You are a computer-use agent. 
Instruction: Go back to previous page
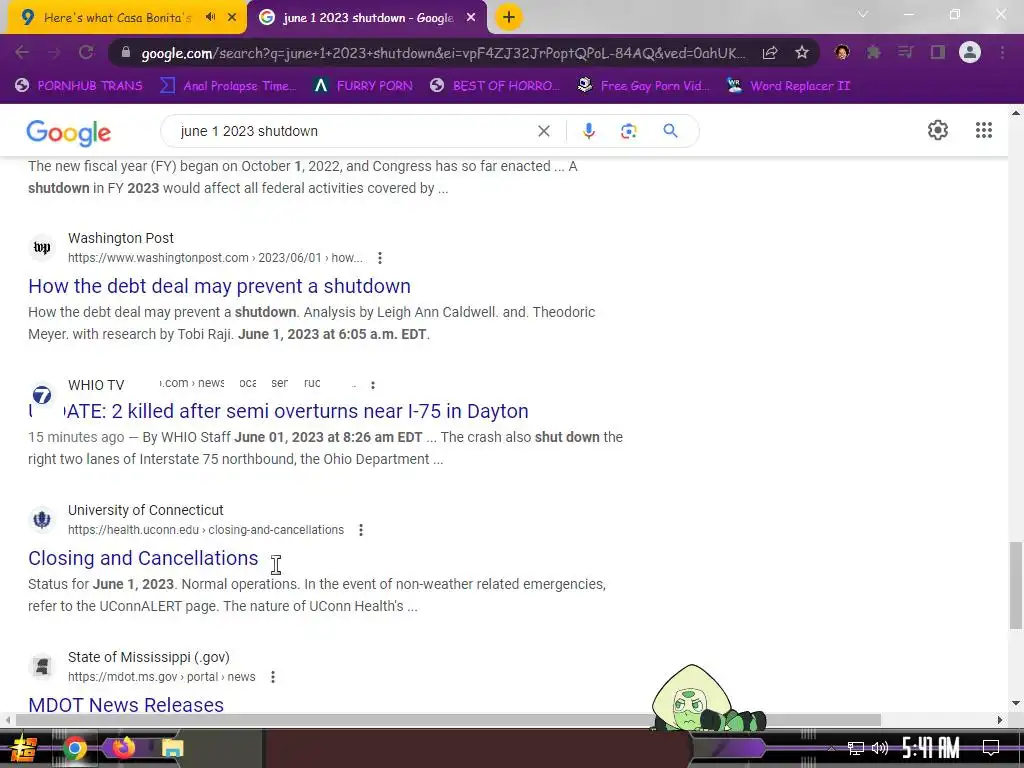(x=22, y=52)
